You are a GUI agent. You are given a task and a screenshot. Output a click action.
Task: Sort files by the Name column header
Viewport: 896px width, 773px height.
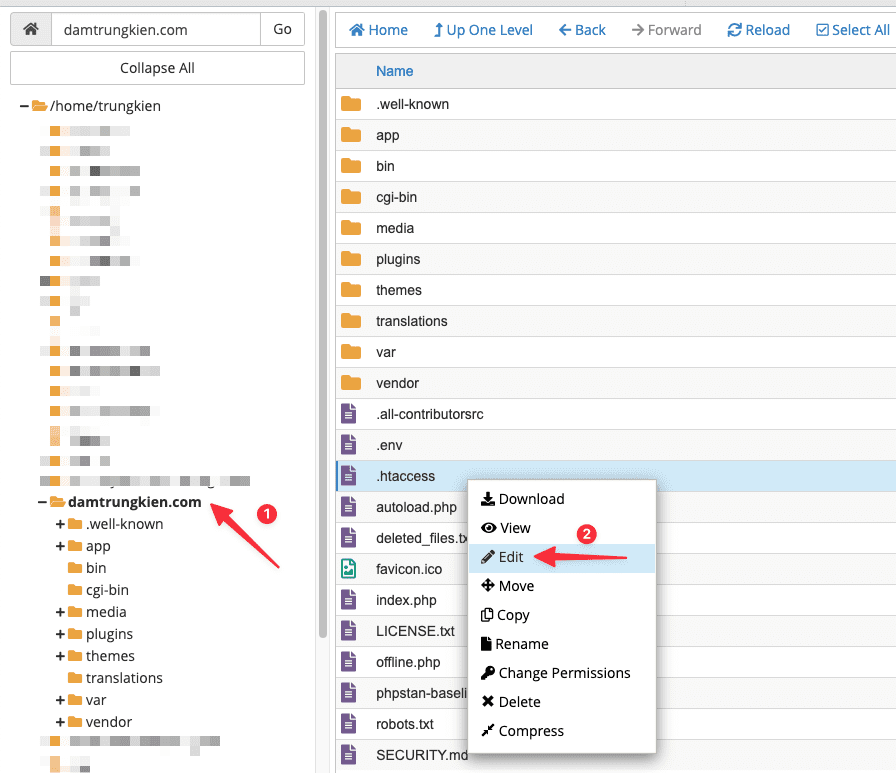coord(394,71)
